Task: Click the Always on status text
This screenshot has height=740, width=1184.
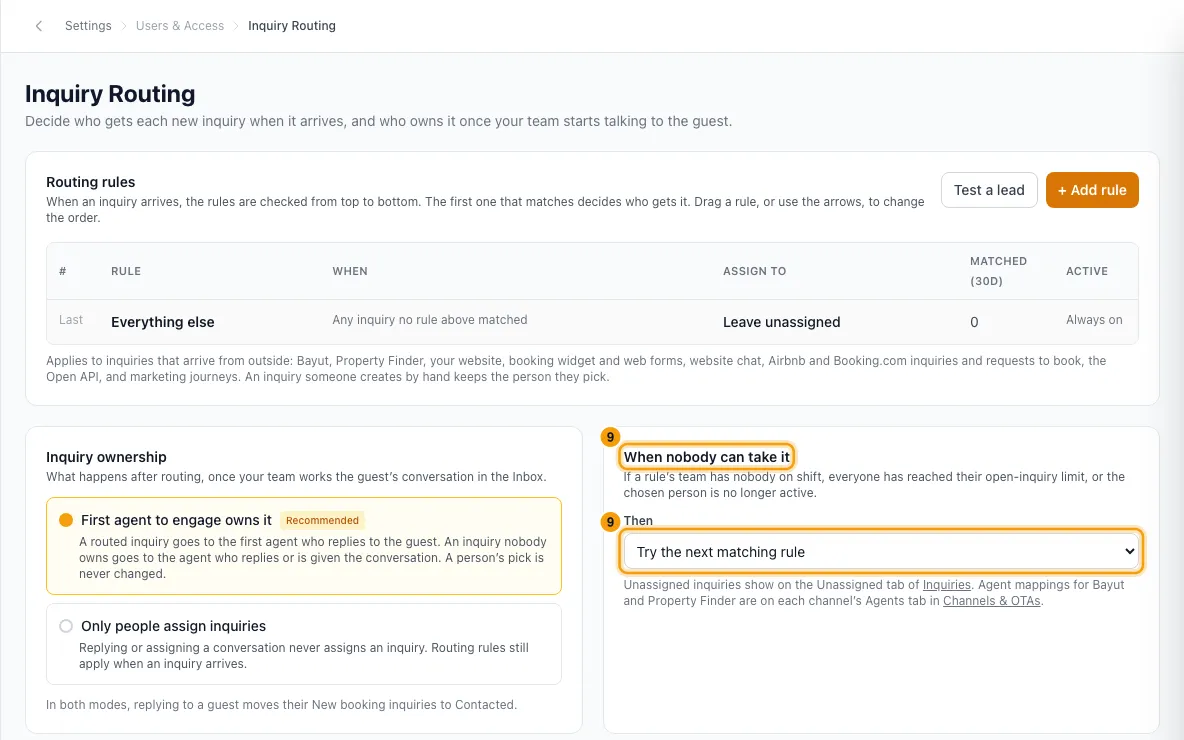Action: [x=1094, y=320]
